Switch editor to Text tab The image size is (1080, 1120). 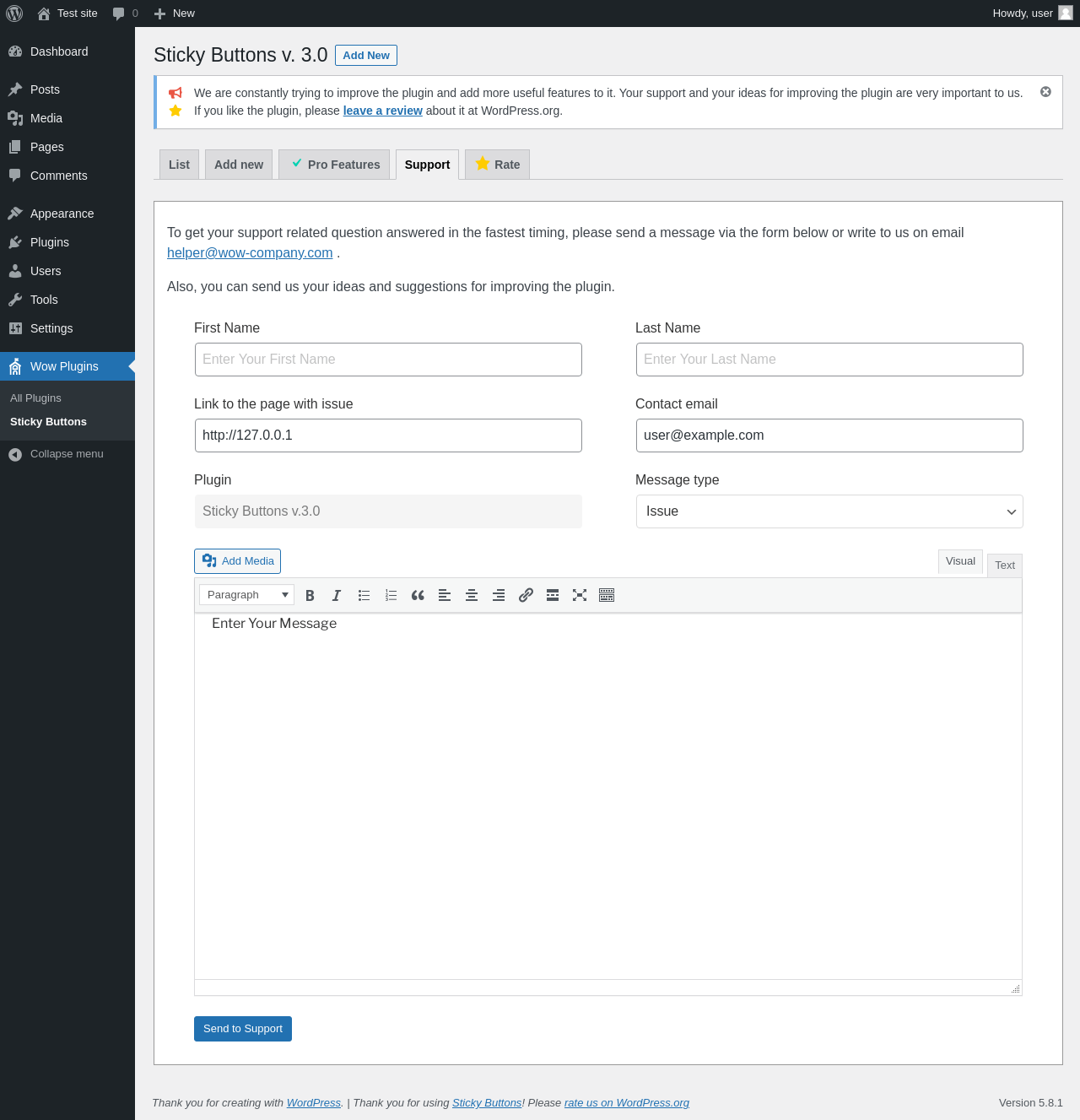[x=1005, y=565]
